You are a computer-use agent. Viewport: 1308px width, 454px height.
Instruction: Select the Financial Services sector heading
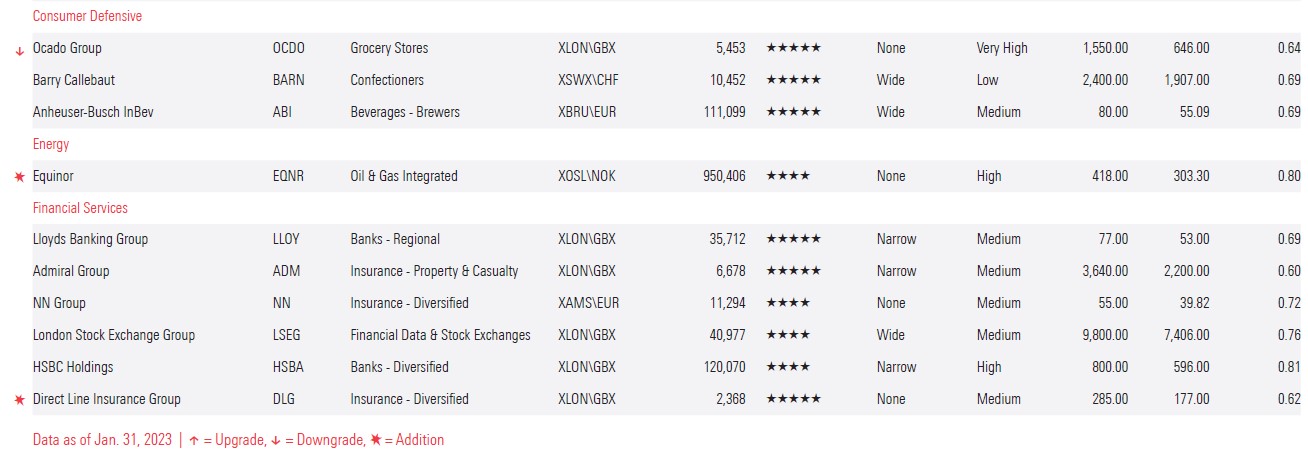pyautogui.click(x=80, y=208)
